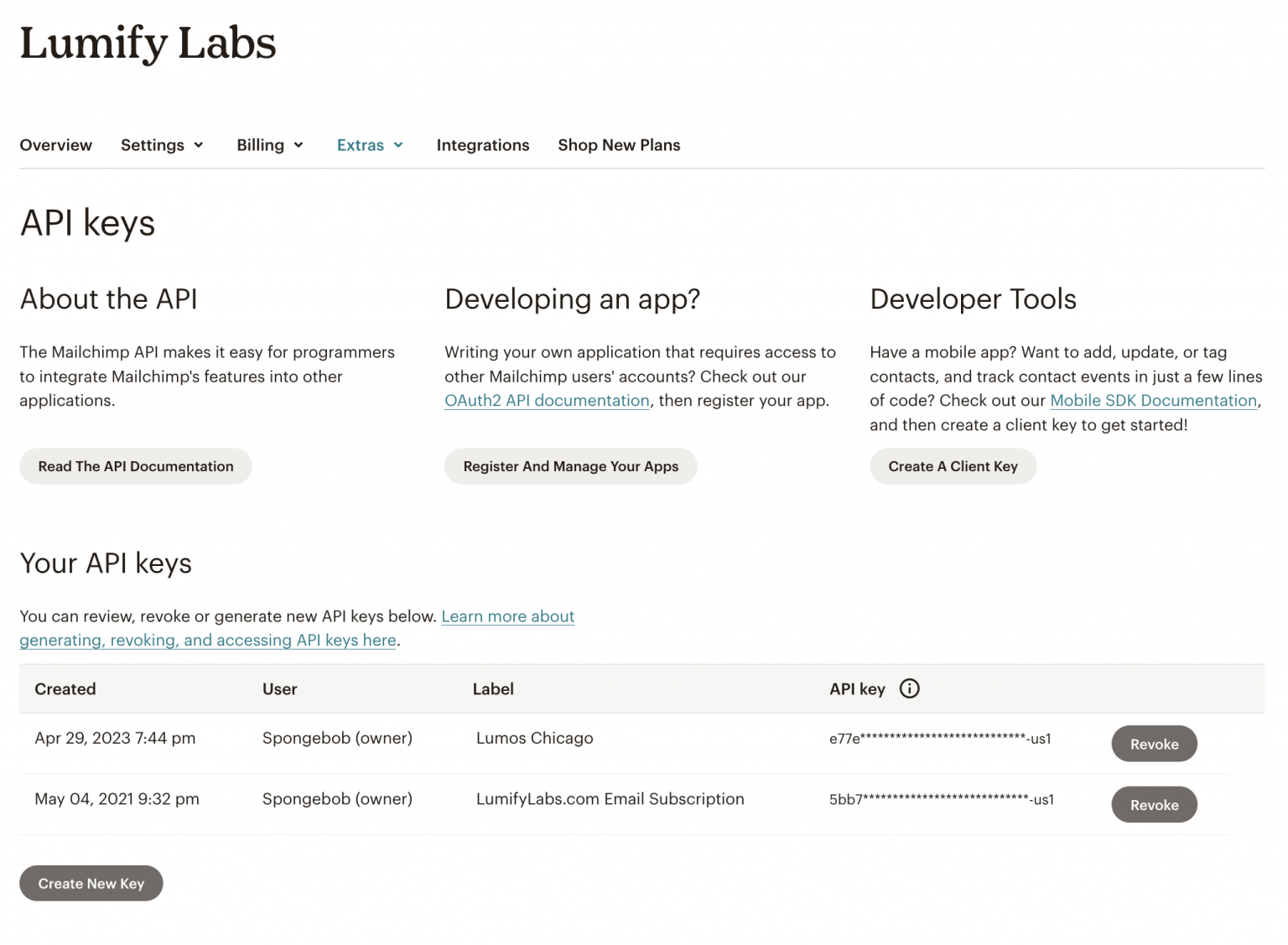The width and height of the screenshot is (1288, 945).
Task: Revoke the LumifyLabs.com Email Subscription key
Action: click(1154, 805)
